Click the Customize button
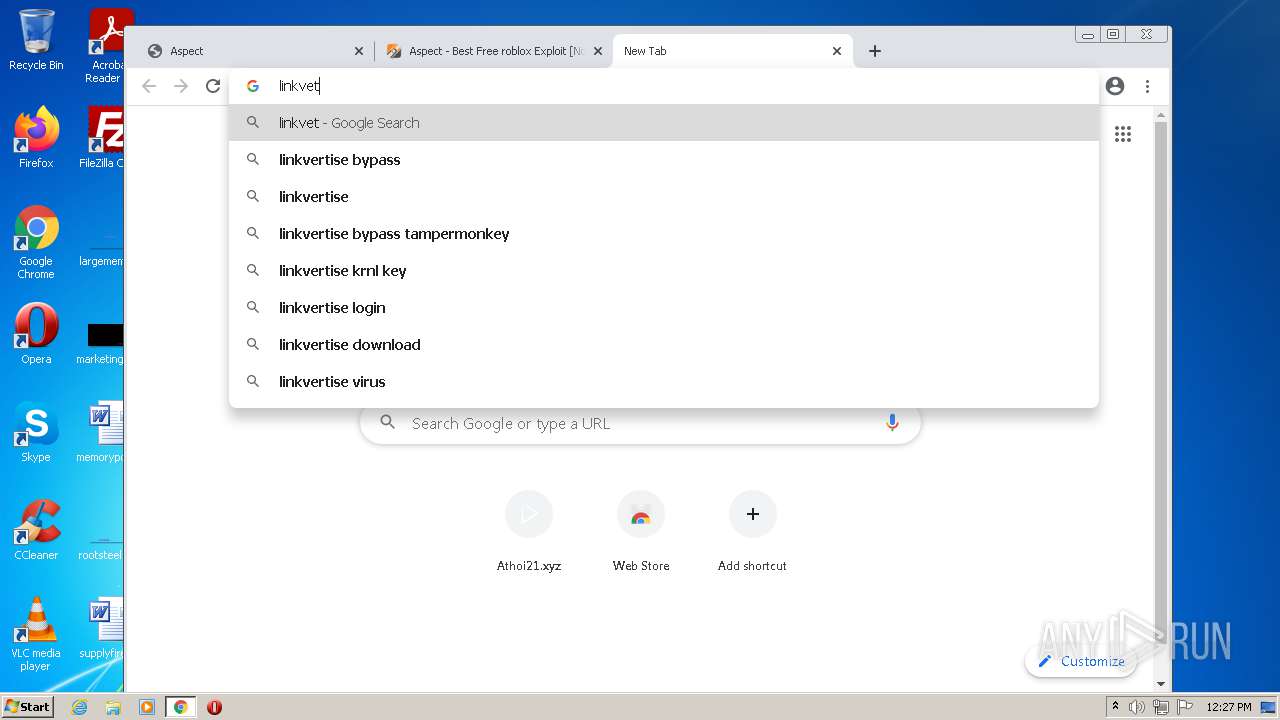Screen dimensions: 1280x720 (x=1081, y=661)
